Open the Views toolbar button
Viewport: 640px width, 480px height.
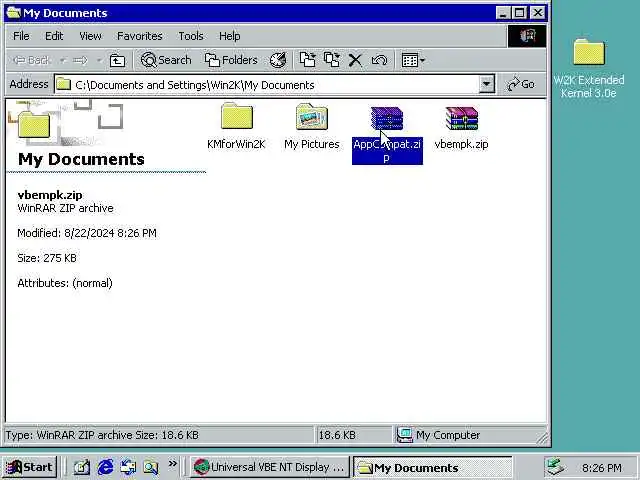pos(413,60)
